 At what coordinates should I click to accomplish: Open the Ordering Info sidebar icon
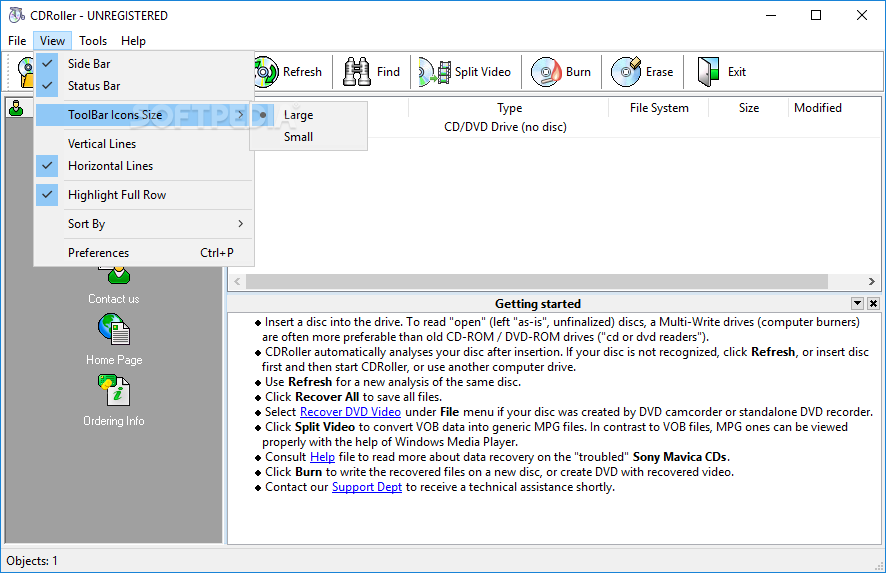(114, 390)
